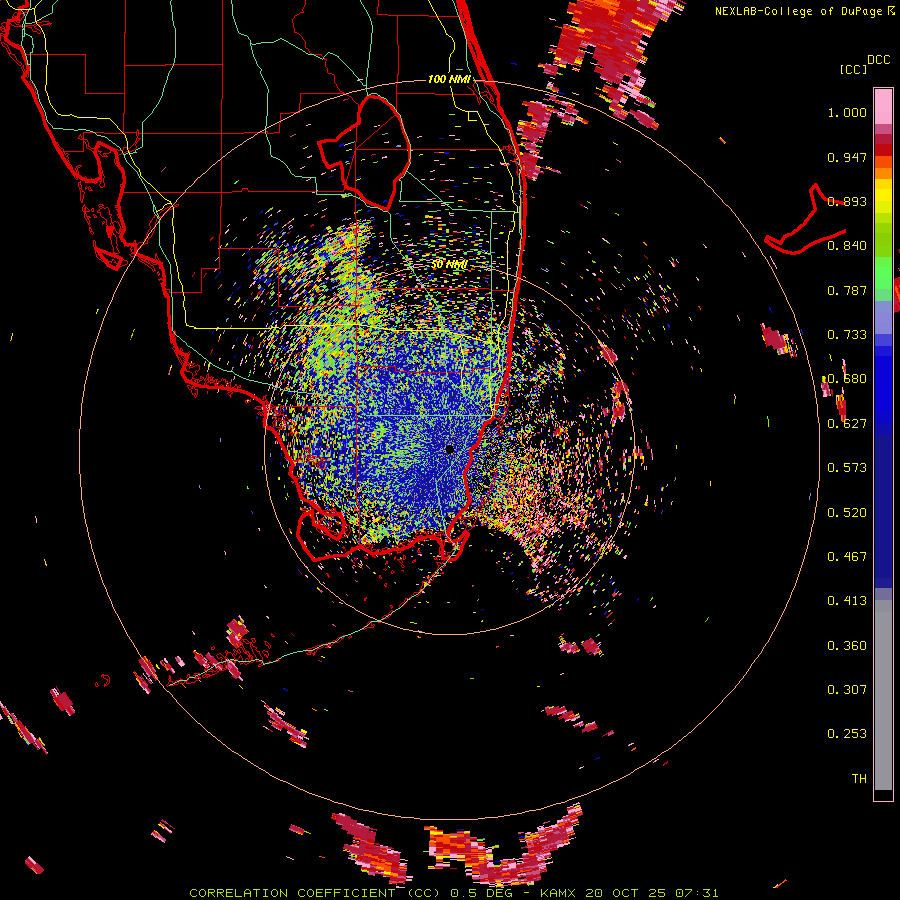Click the black KAMX radar site dot

click(449, 449)
